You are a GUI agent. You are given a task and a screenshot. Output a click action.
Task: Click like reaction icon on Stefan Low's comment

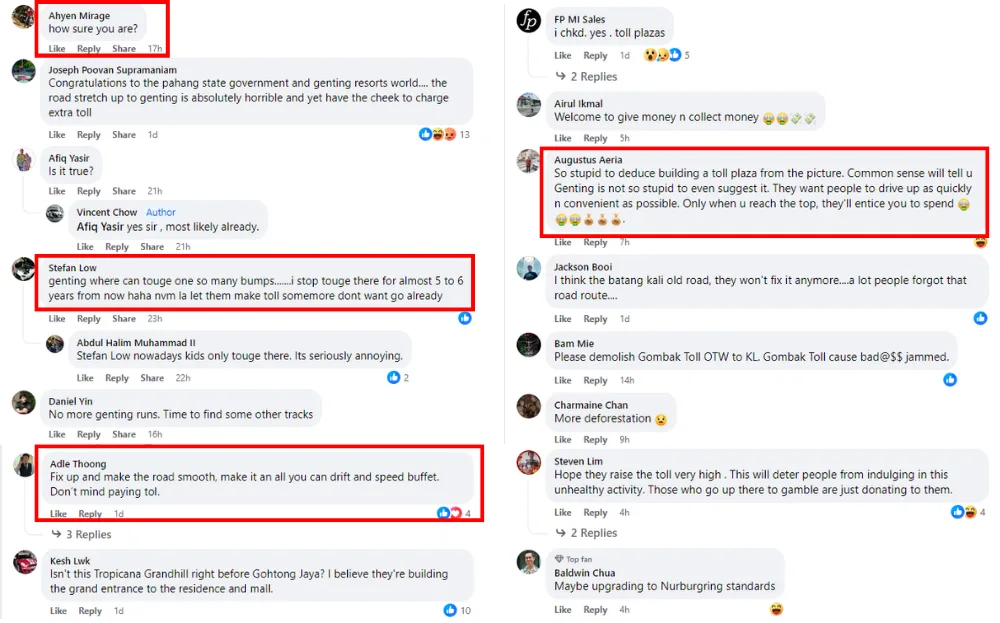(x=465, y=318)
